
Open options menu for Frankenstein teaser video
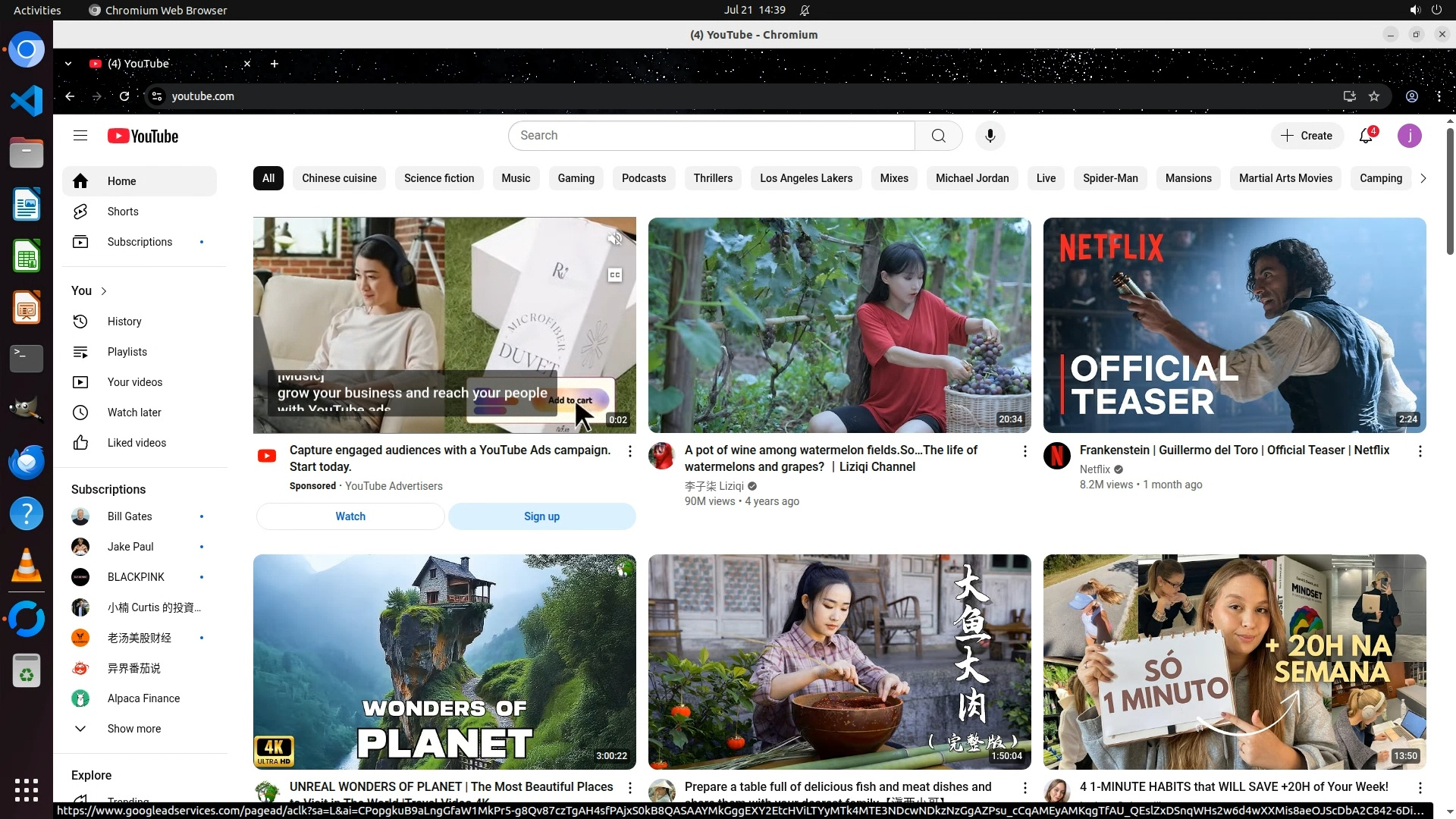click(1420, 451)
